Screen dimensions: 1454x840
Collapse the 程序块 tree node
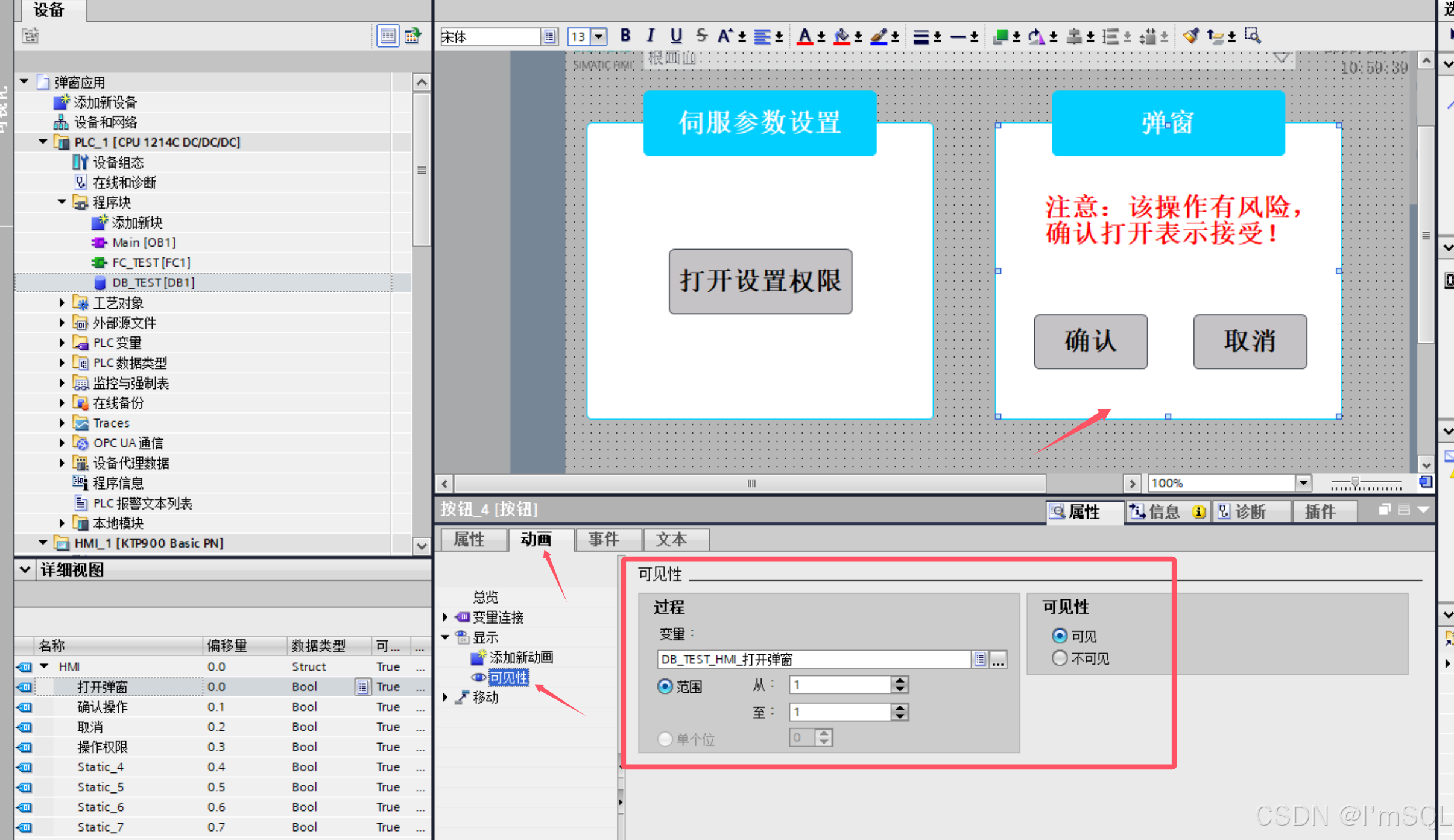62,202
